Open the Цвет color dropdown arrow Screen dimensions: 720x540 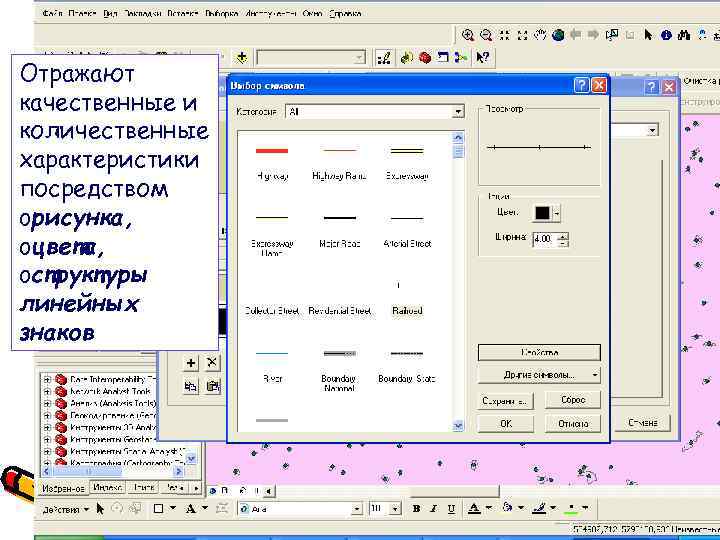(557, 214)
